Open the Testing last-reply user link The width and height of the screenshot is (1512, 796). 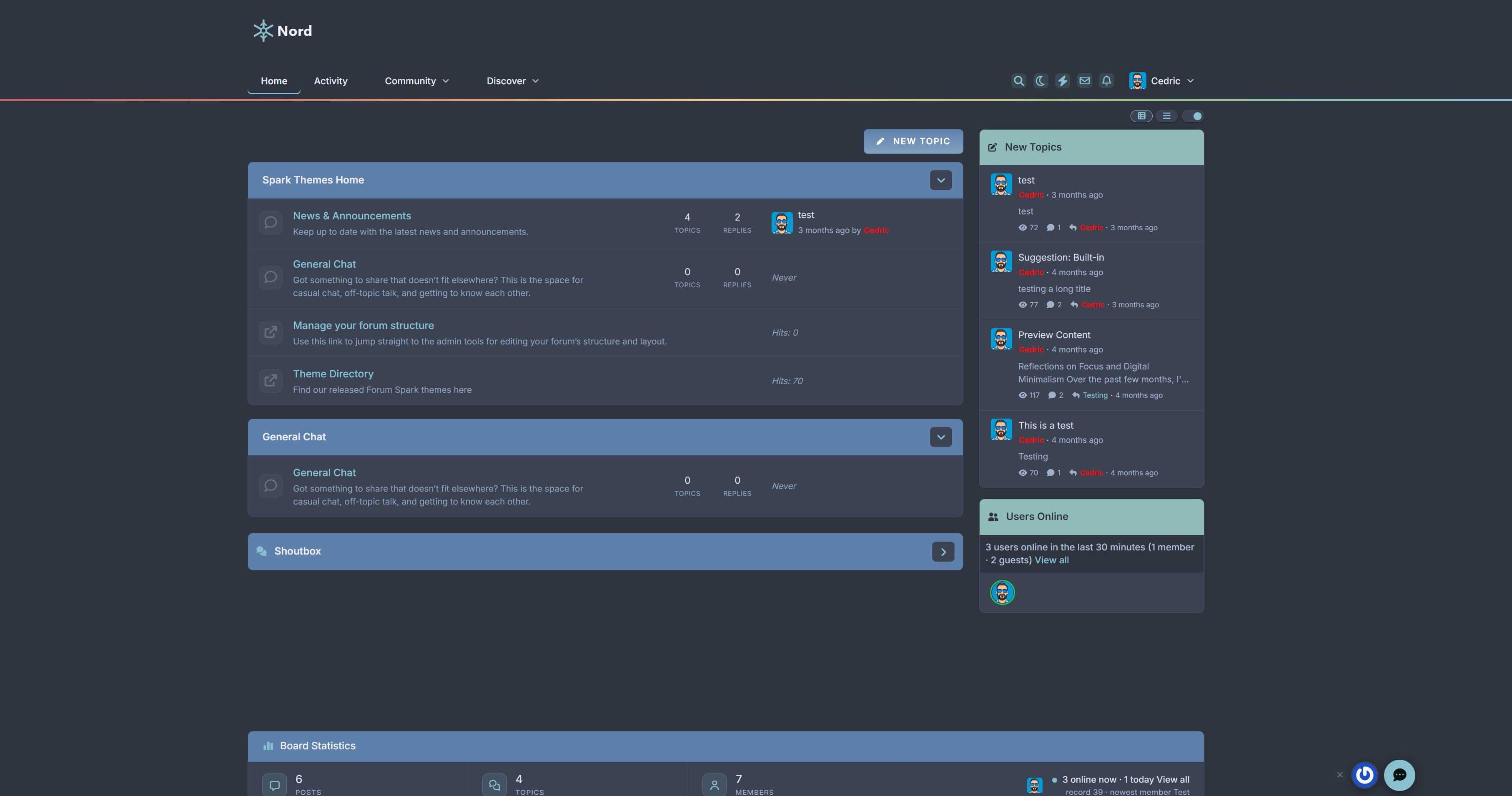click(x=1095, y=396)
